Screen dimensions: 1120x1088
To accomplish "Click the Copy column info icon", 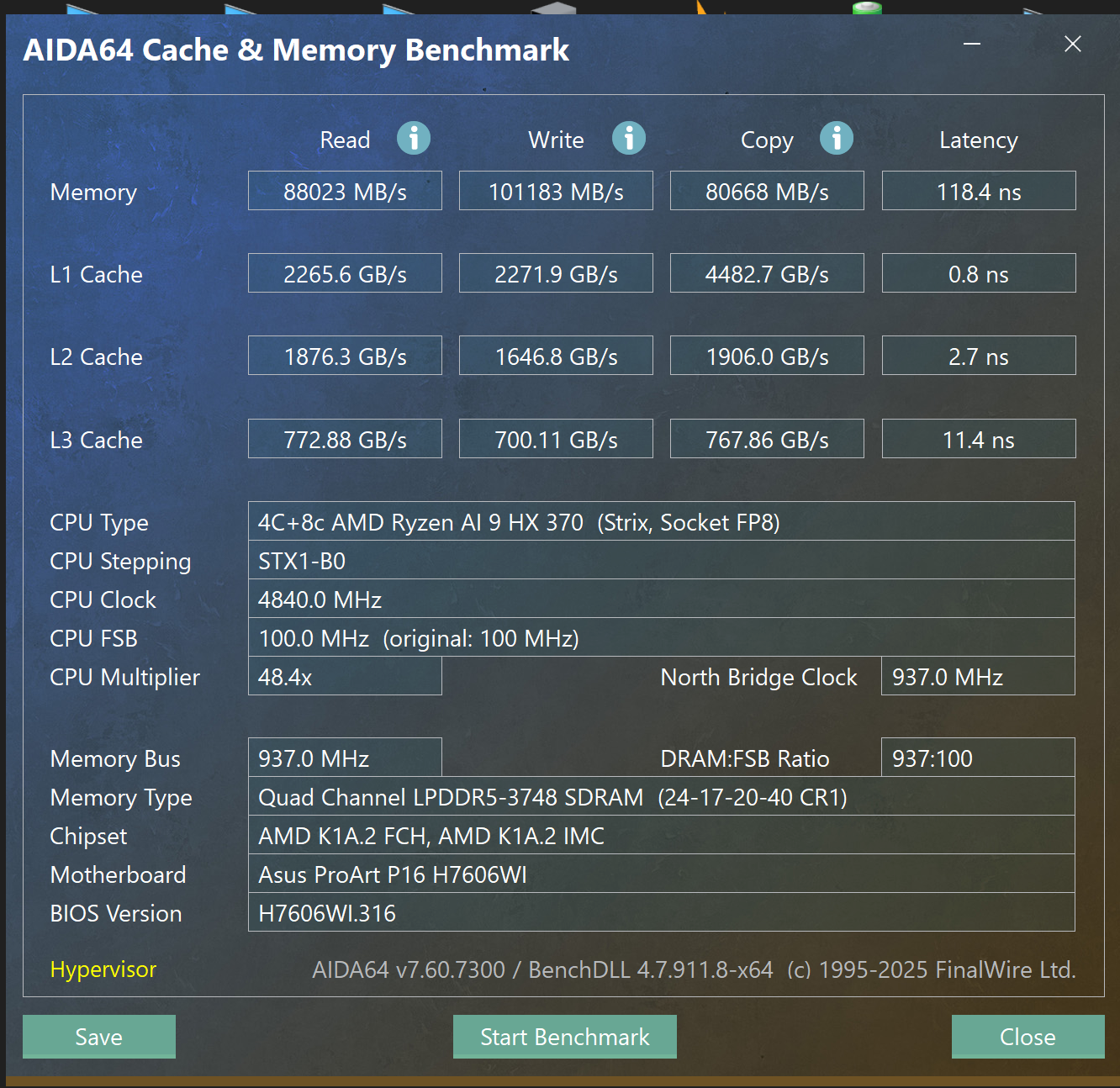I will (837, 138).
